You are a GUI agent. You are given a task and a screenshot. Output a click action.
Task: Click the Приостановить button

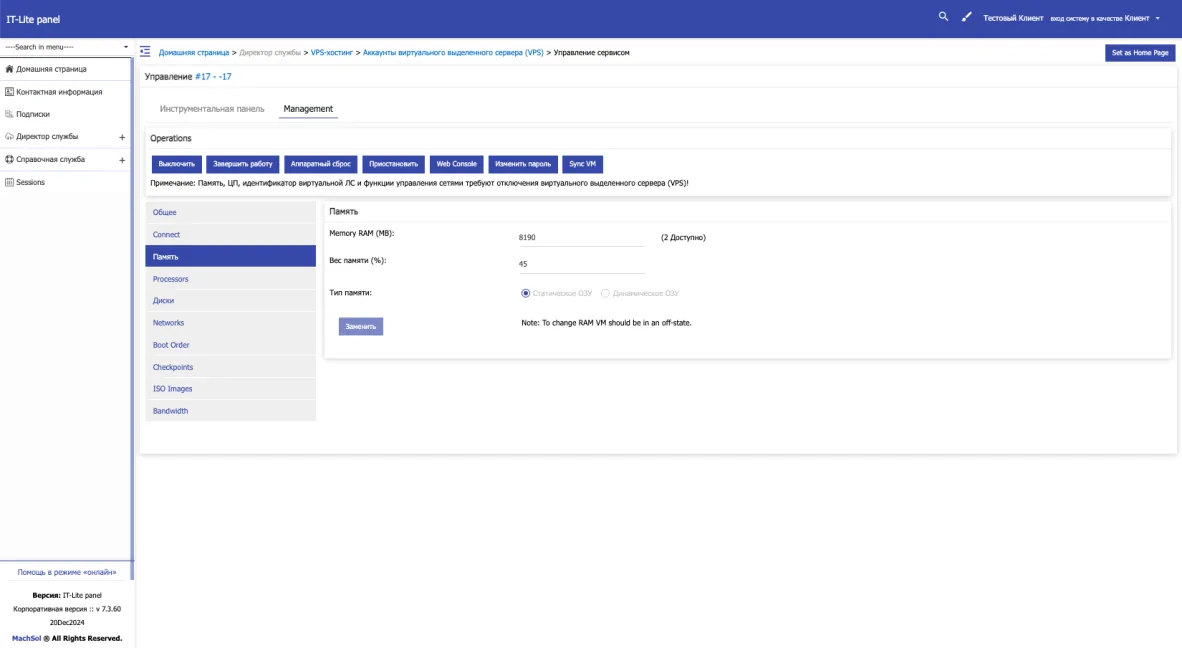[393, 164]
